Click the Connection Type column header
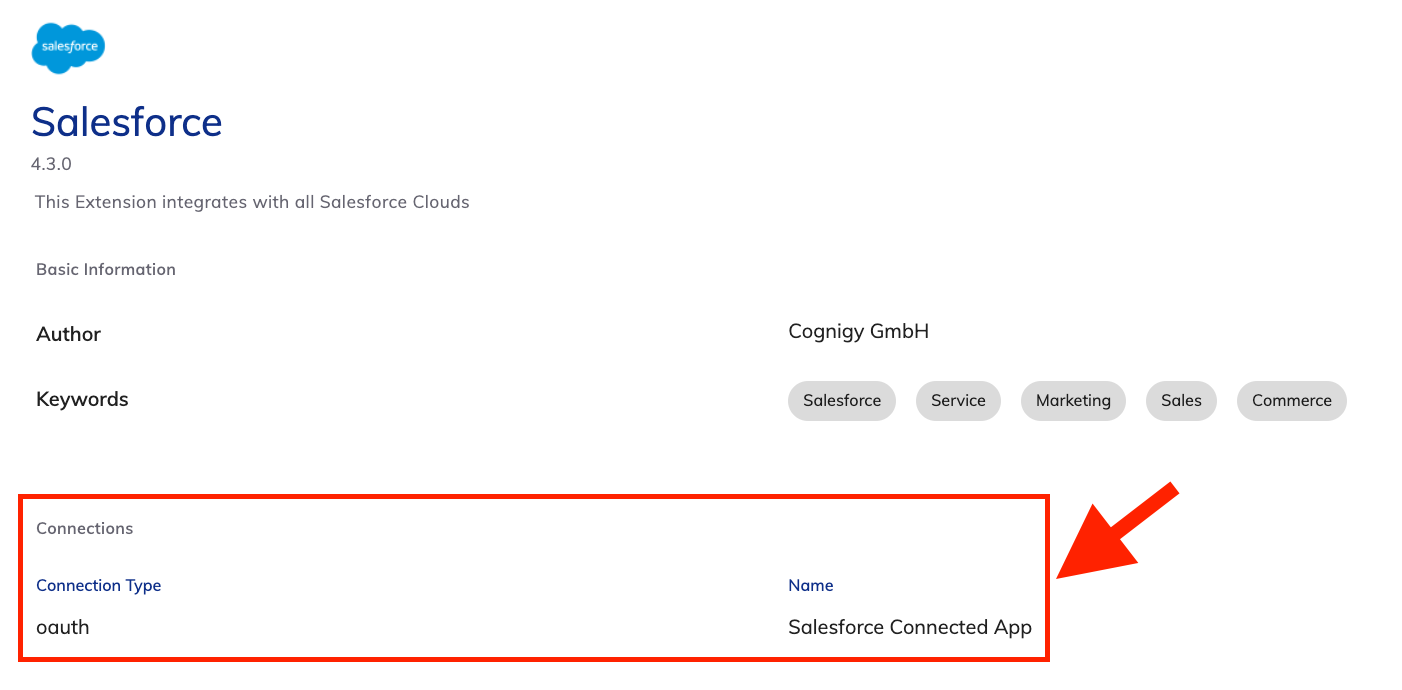Screen dimensions: 1402x690 coord(99,585)
